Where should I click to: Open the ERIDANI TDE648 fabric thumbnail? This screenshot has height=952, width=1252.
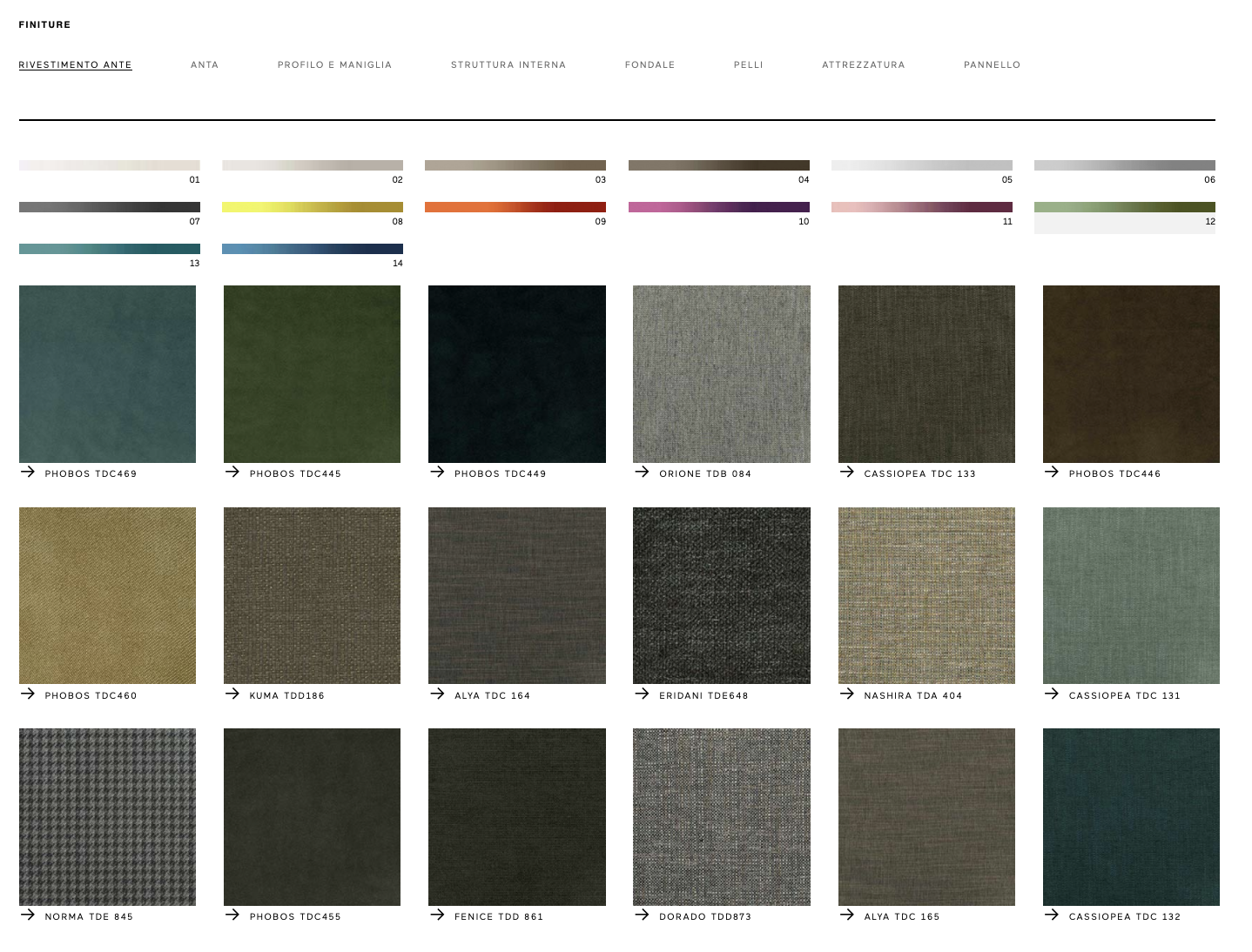point(721,595)
